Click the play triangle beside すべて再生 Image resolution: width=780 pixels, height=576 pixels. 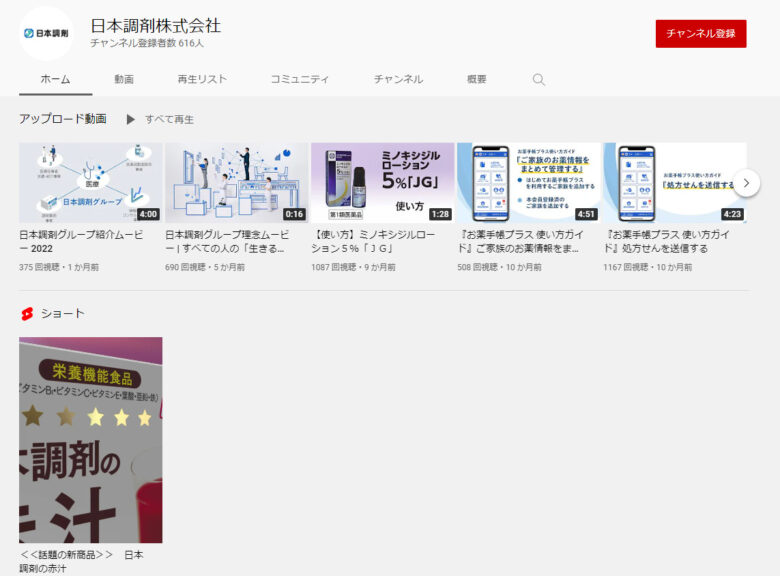pos(130,119)
